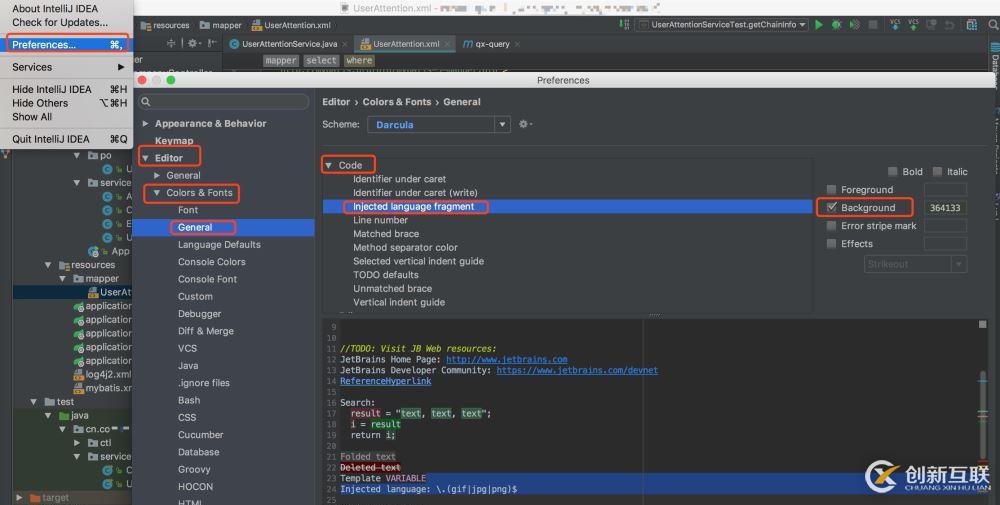Open the Darcula scheme dropdown
This screenshot has width=1000, height=505.
point(440,125)
